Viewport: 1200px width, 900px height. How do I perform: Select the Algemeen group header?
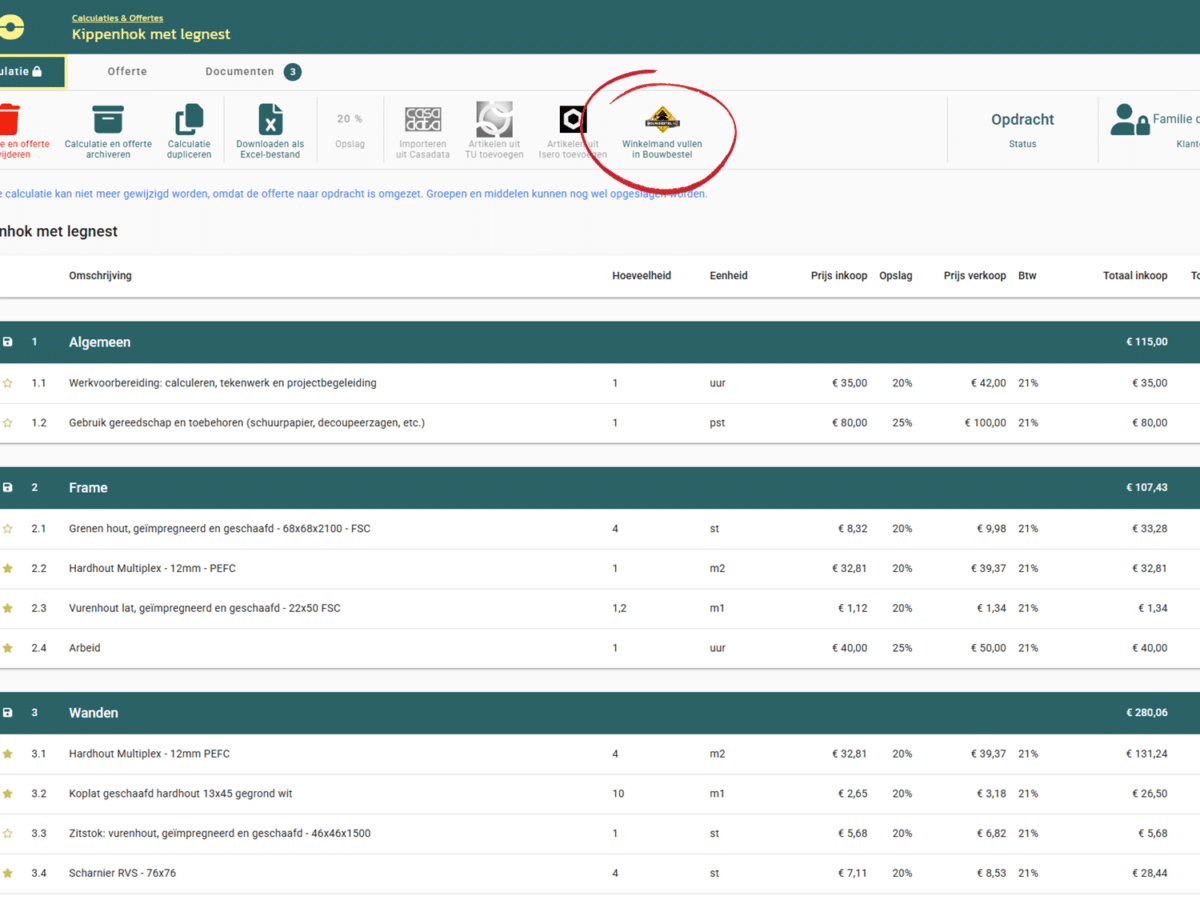(x=600, y=342)
